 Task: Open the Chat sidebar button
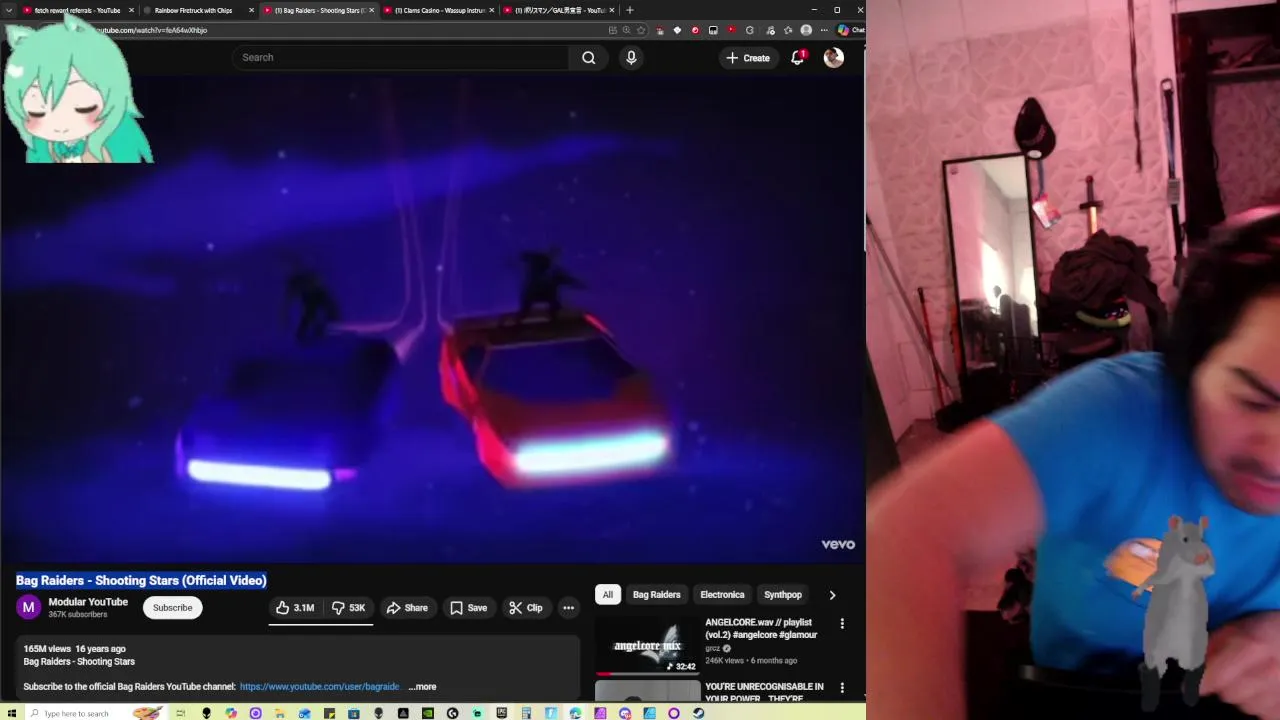(x=851, y=30)
